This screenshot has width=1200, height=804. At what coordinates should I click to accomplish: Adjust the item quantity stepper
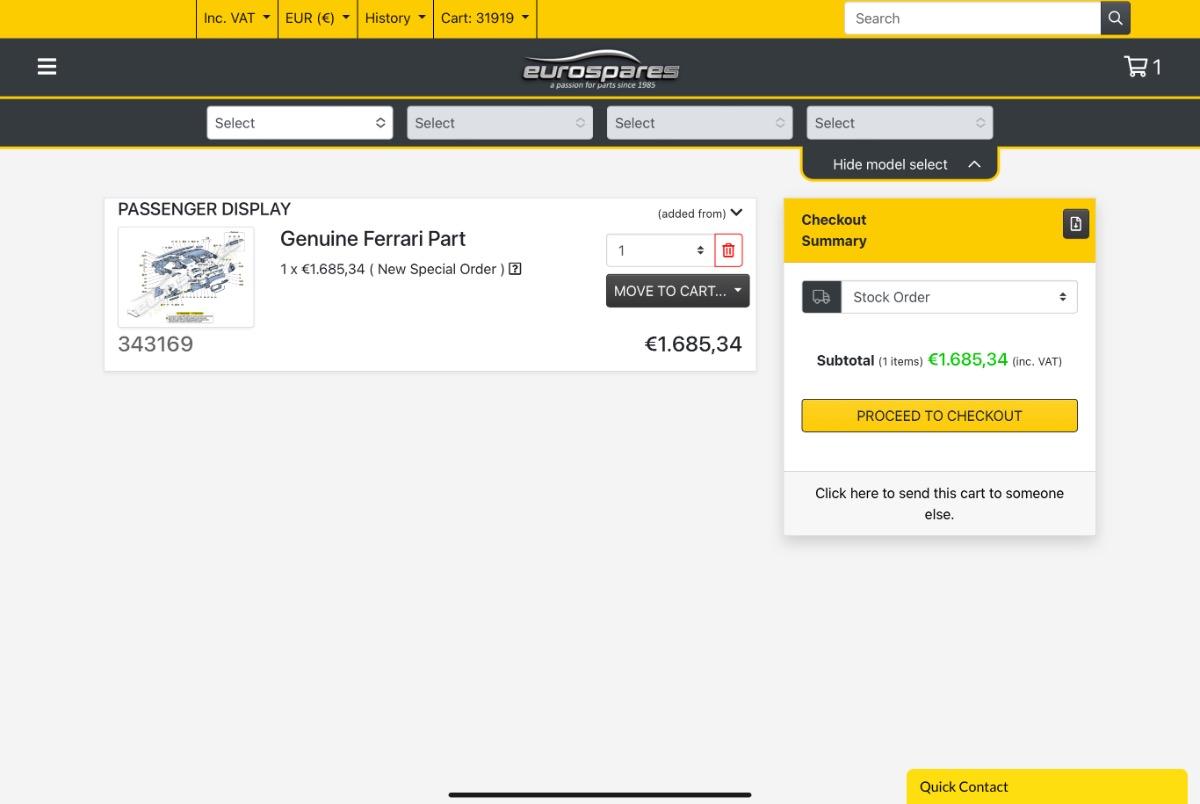[660, 250]
